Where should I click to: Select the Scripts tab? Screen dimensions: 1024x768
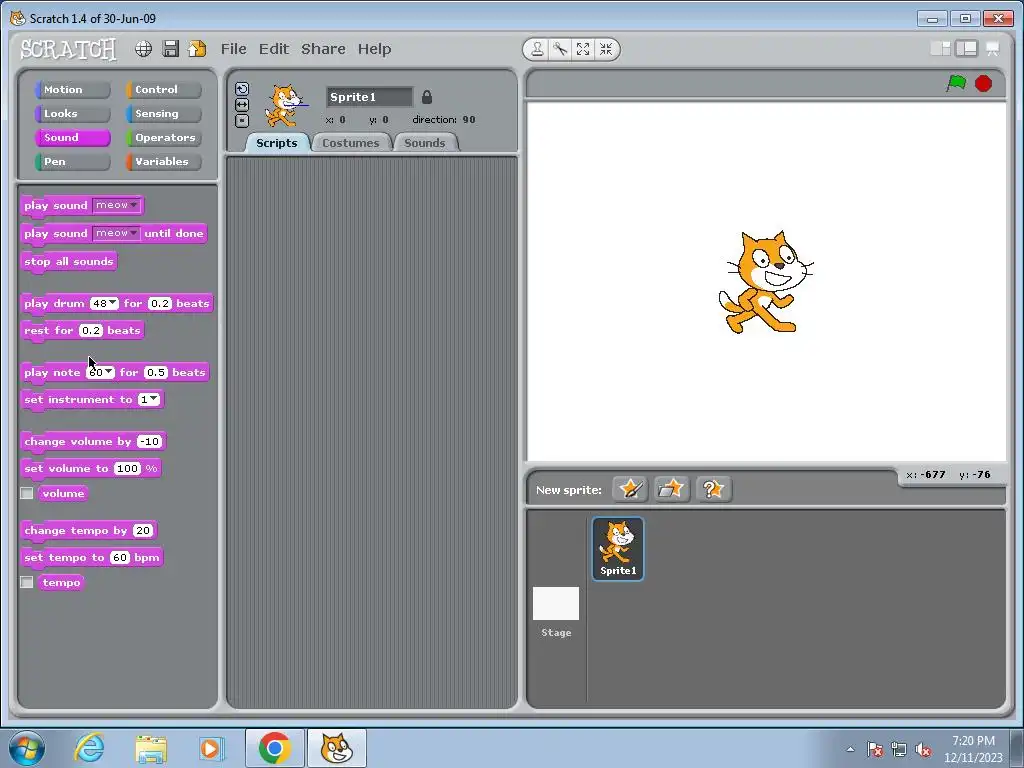pos(276,143)
